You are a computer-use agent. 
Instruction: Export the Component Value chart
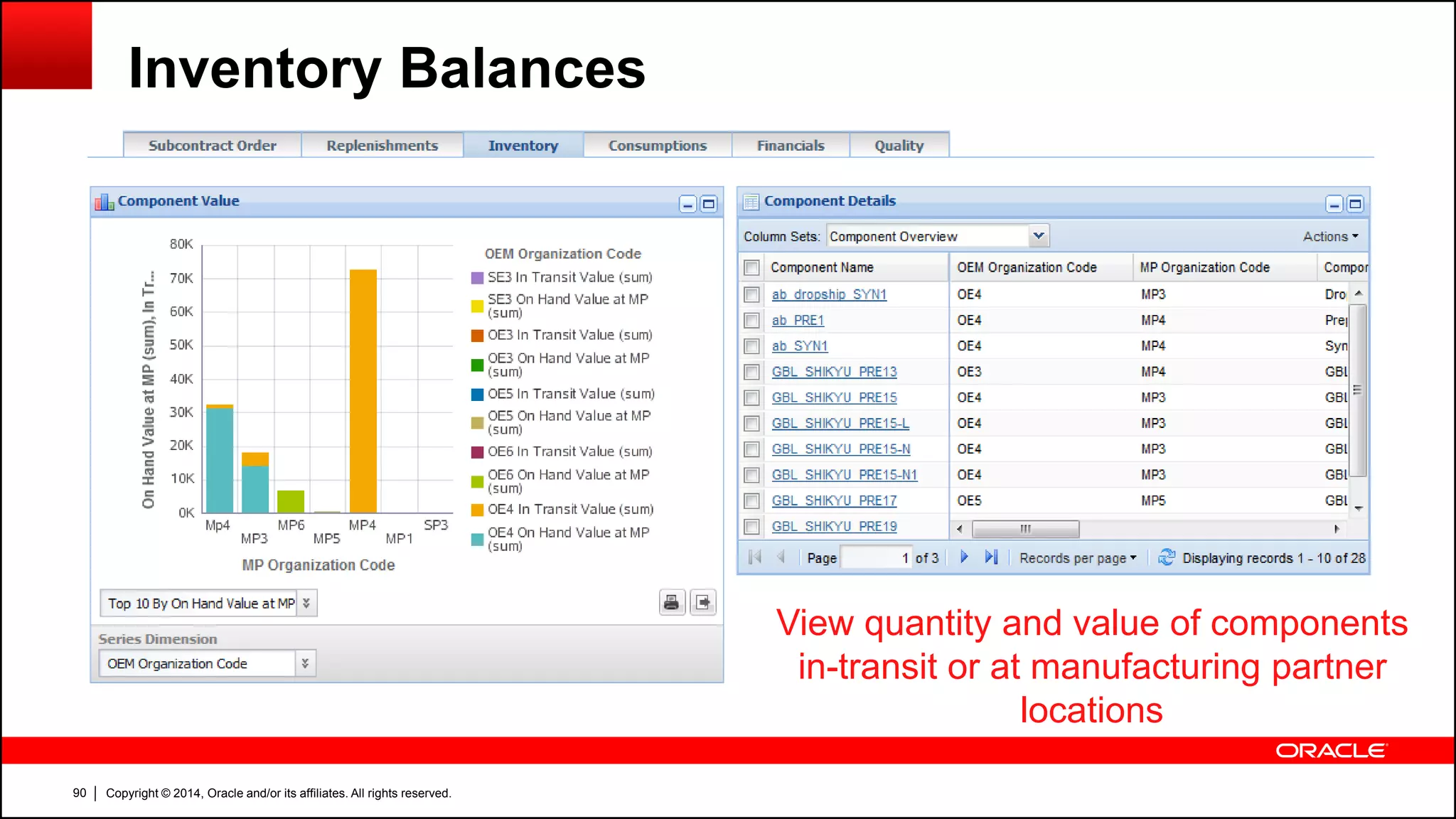703,603
